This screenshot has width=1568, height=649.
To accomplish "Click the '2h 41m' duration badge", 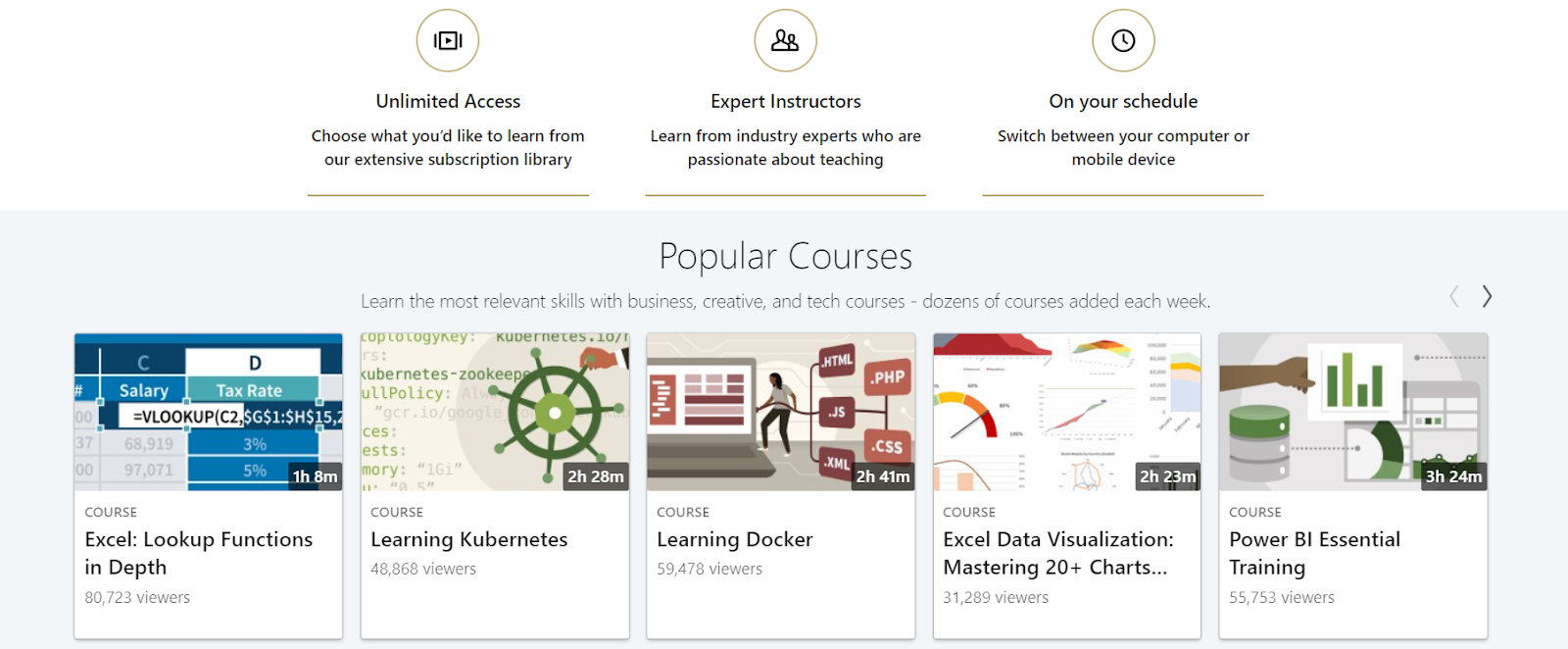I will pos(883,476).
